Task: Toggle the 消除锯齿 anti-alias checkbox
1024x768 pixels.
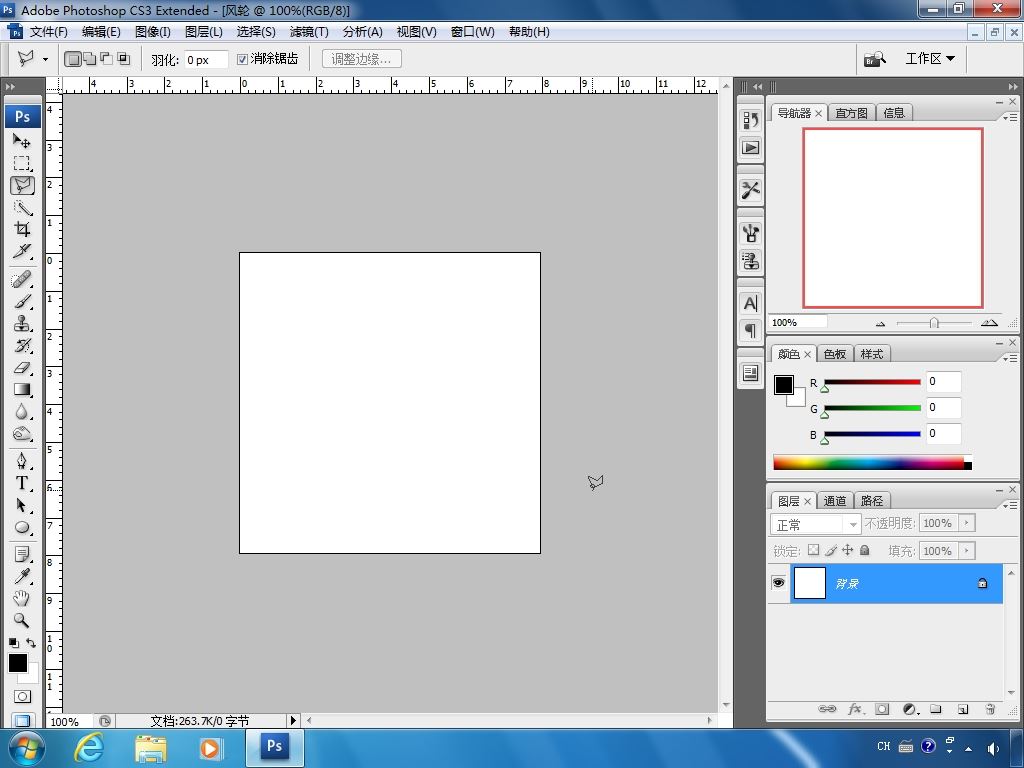Action: tap(242, 59)
